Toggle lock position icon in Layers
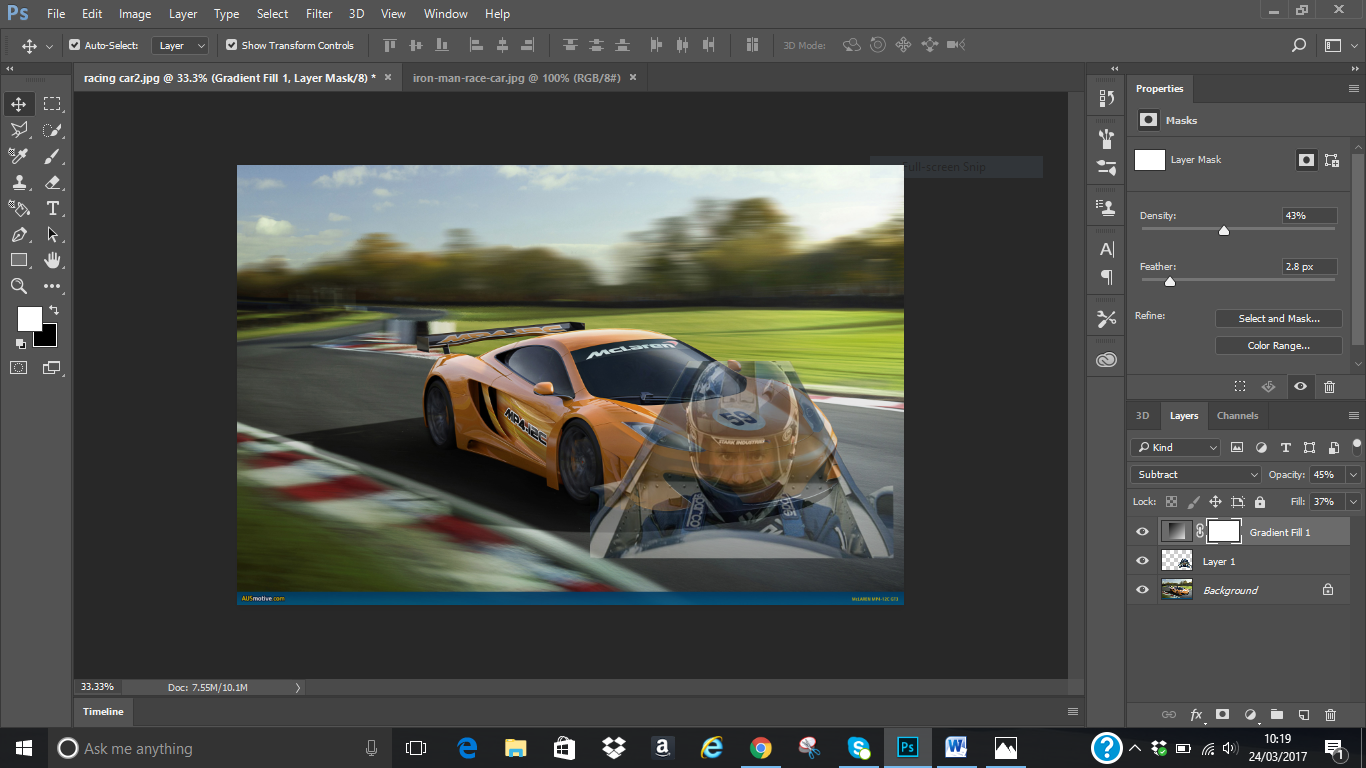The height and width of the screenshot is (768, 1366). (1216, 502)
